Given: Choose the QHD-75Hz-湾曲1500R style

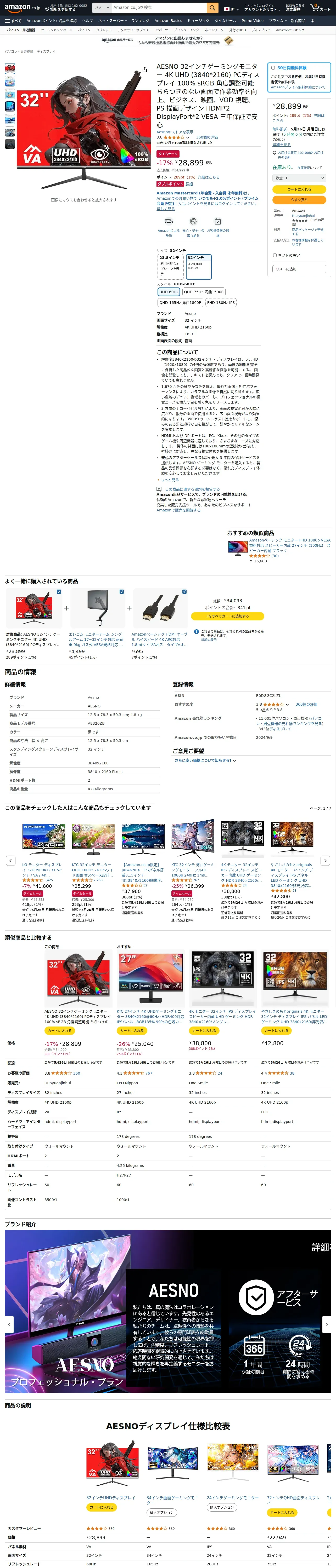Looking at the screenshot, I should point(204,292).
